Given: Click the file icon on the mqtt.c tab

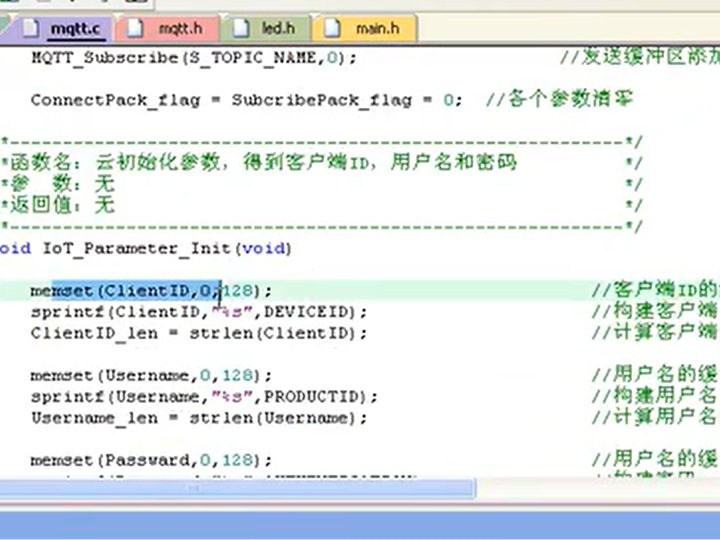Looking at the screenshot, I should (x=32, y=29).
